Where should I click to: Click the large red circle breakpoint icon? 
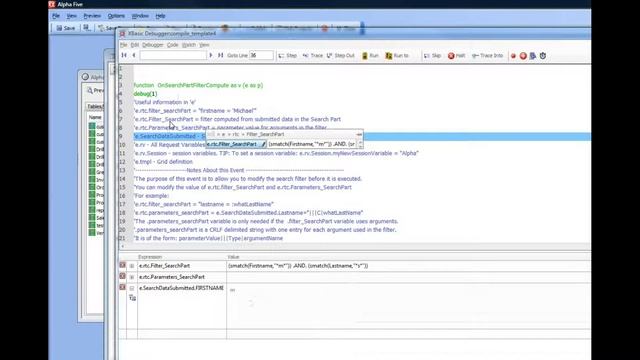pyautogui.click(x=523, y=56)
